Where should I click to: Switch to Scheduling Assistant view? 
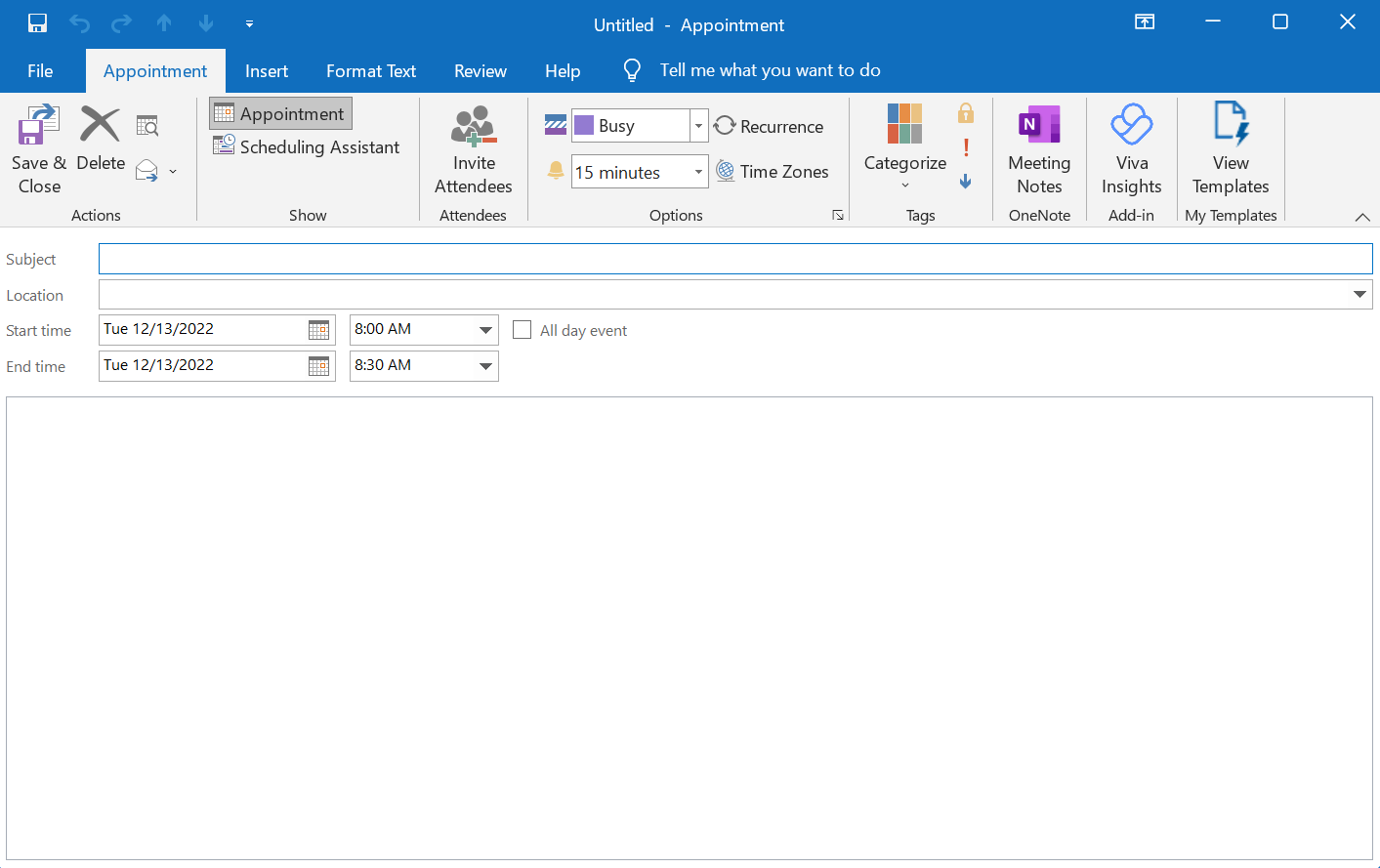tap(307, 147)
